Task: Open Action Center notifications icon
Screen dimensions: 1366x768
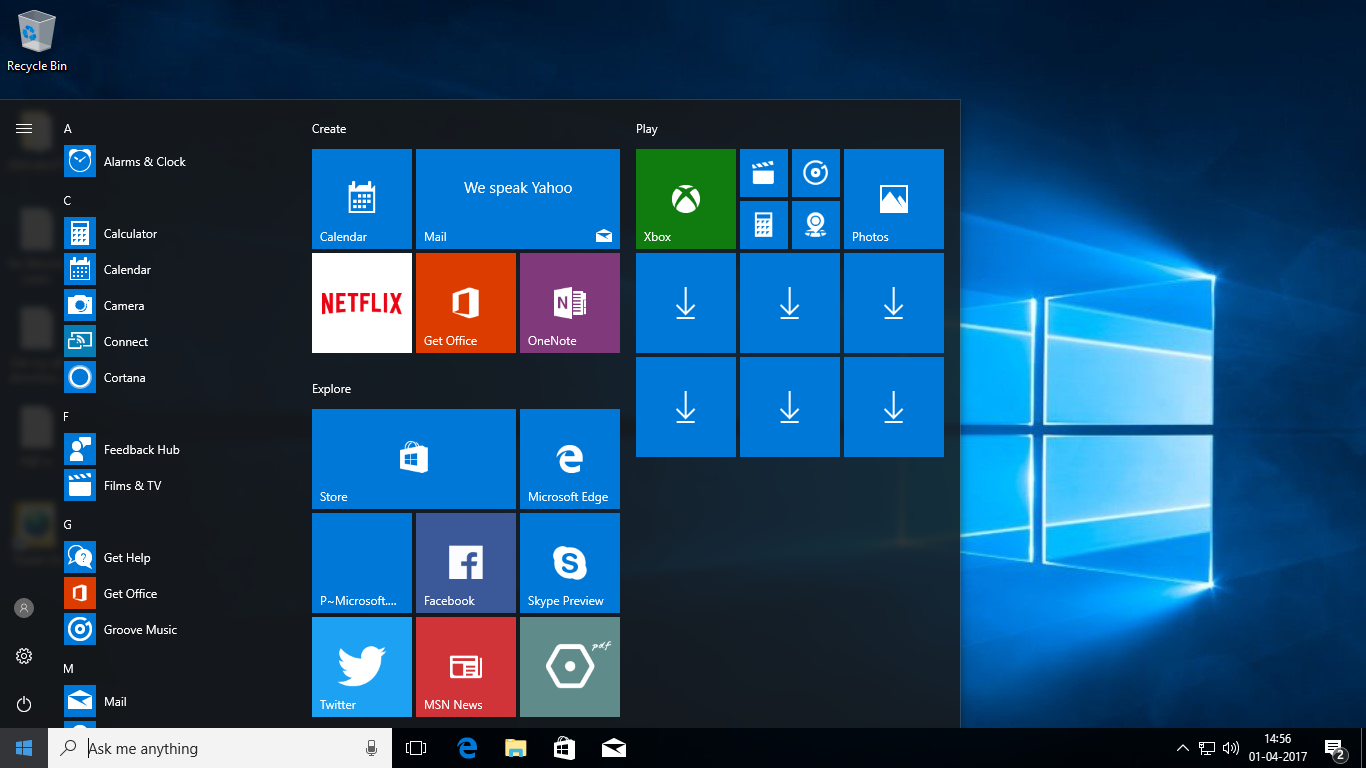Action: pyautogui.click(x=1335, y=748)
